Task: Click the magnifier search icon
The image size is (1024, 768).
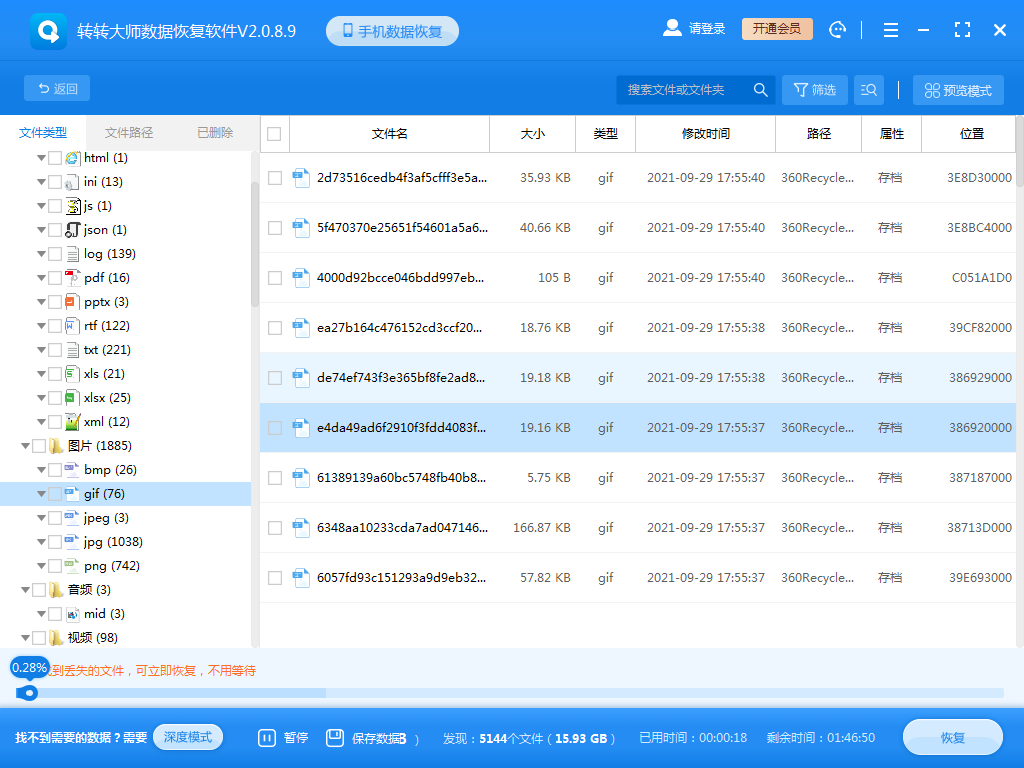Action: [761, 89]
